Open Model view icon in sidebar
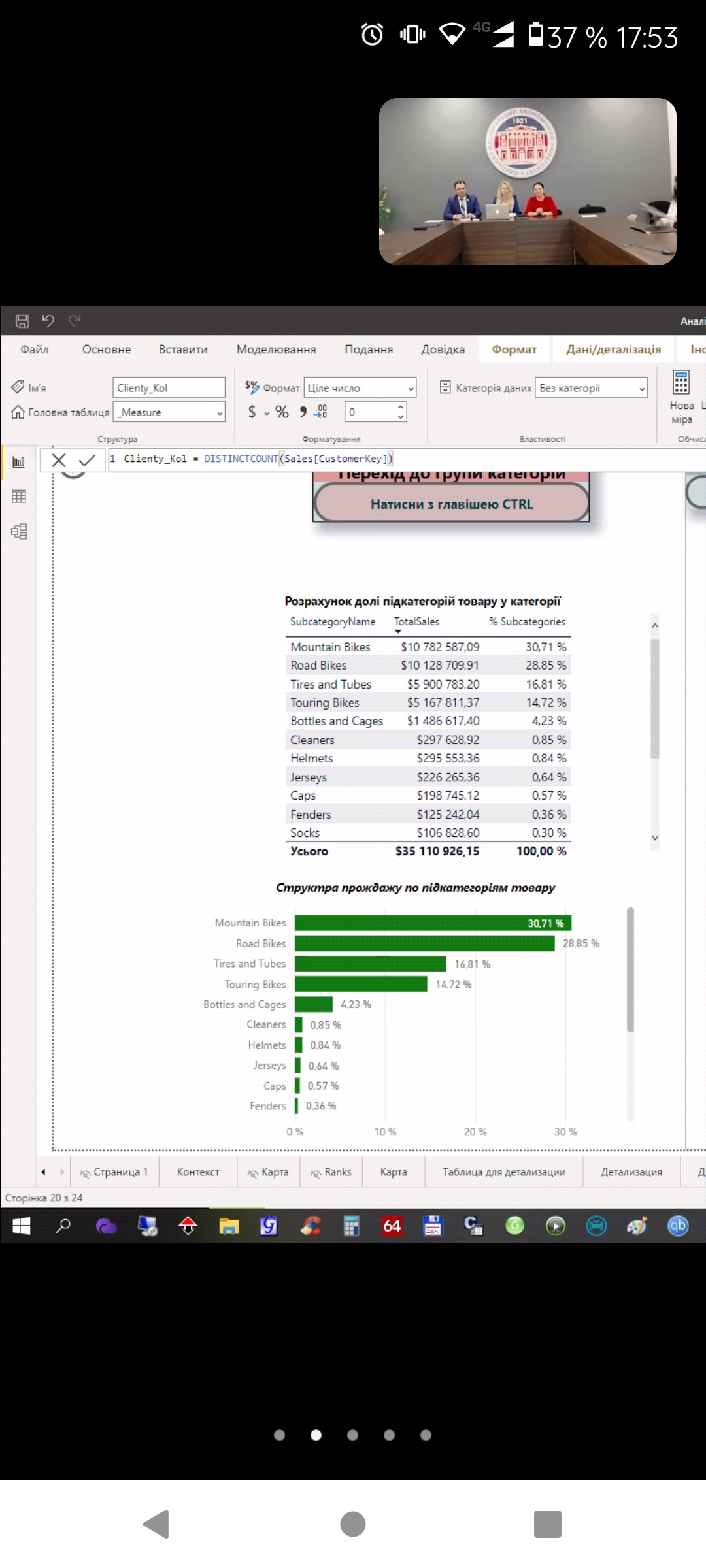Image resolution: width=706 pixels, height=1568 pixels. pos(19,531)
